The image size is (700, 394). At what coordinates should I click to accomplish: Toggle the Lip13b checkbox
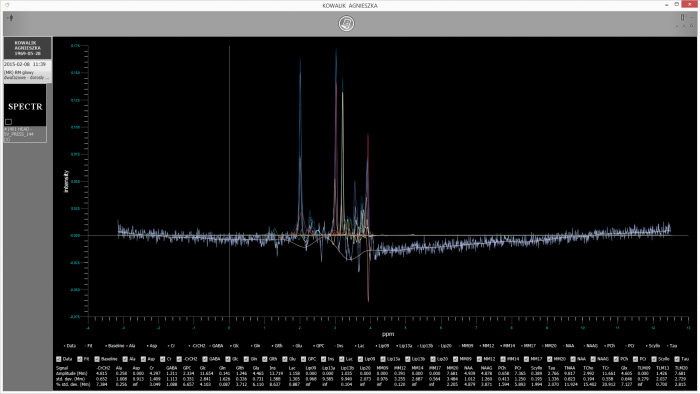(408, 359)
